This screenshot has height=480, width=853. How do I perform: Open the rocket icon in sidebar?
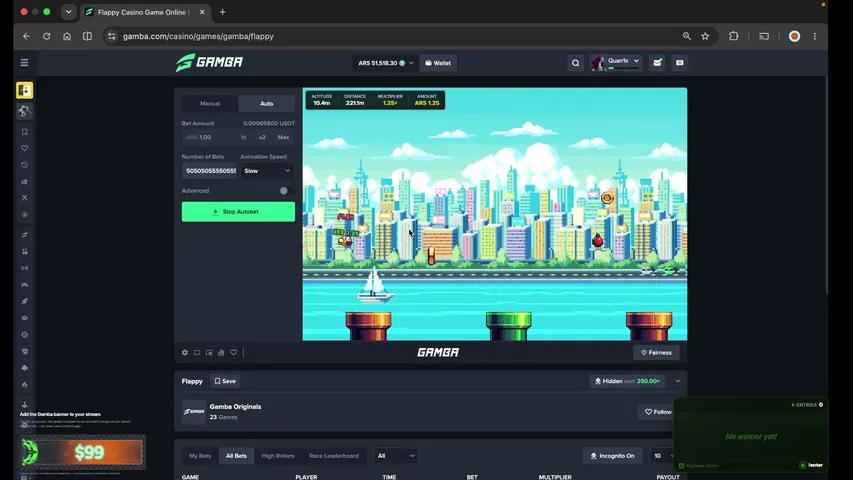pyautogui.click(x=24, y=301)
